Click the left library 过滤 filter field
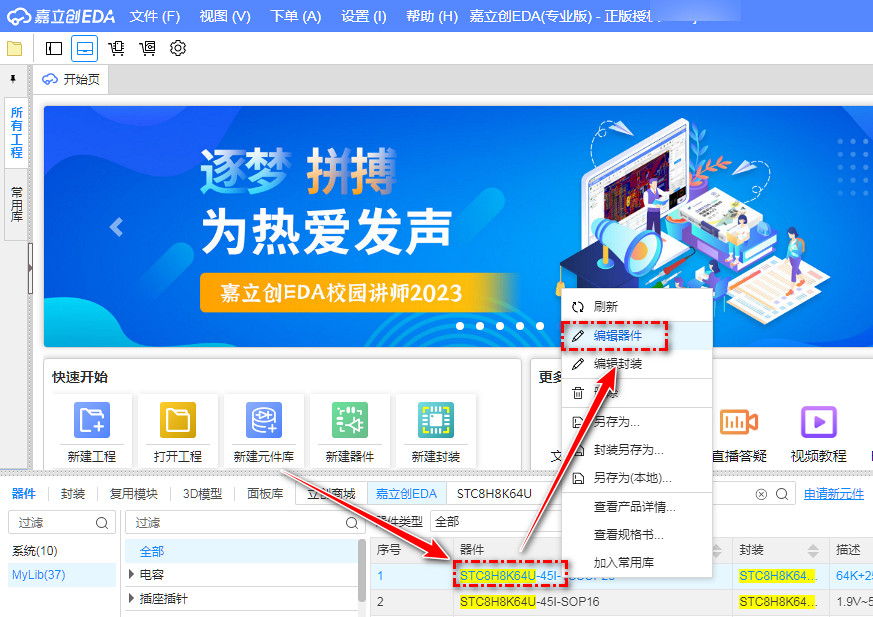 click(x=62, y=522)
